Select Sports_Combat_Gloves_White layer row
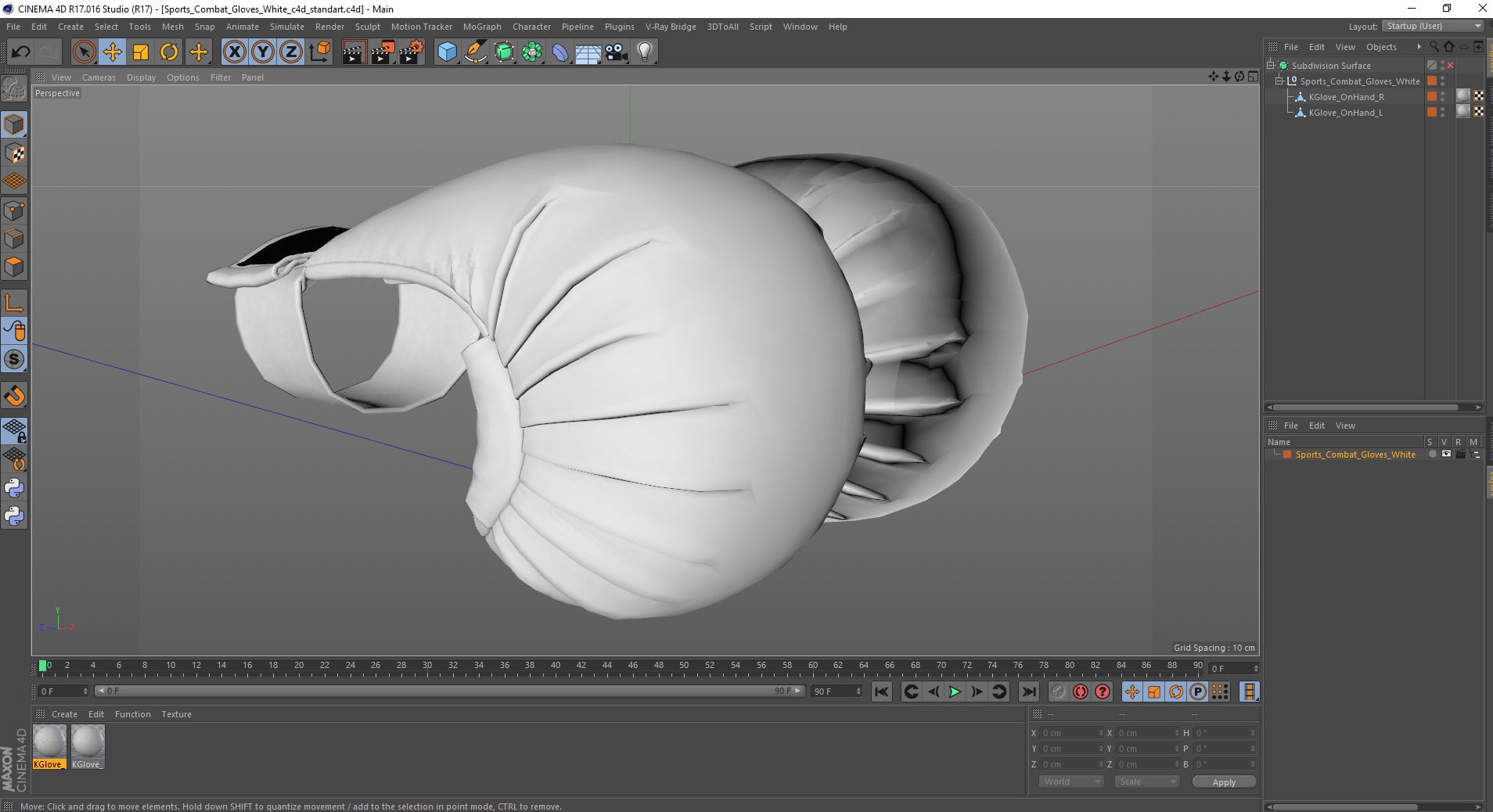 pos(1355,455)
